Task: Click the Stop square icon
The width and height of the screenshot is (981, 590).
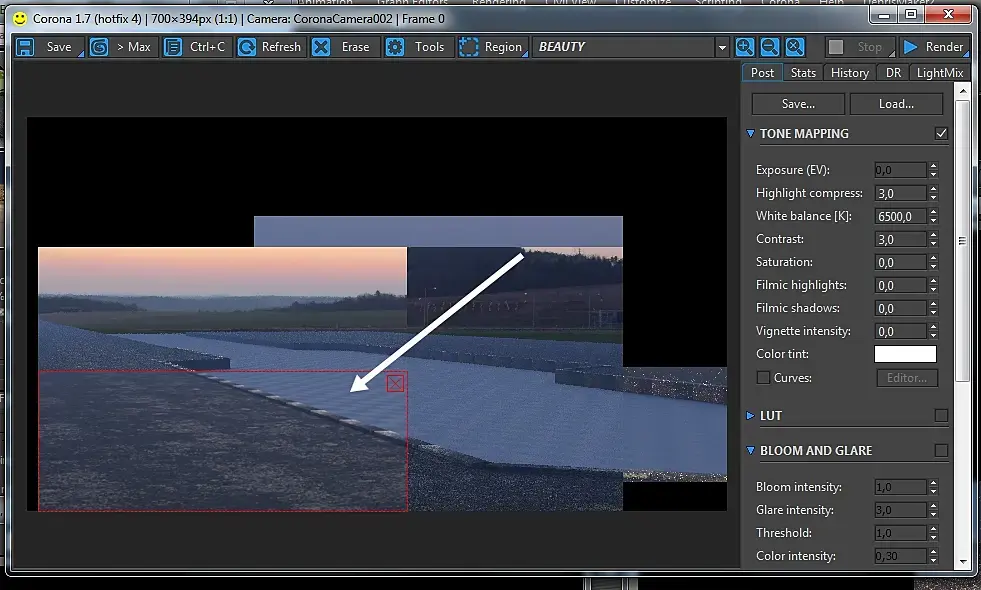Action: (x=836, y=47)
